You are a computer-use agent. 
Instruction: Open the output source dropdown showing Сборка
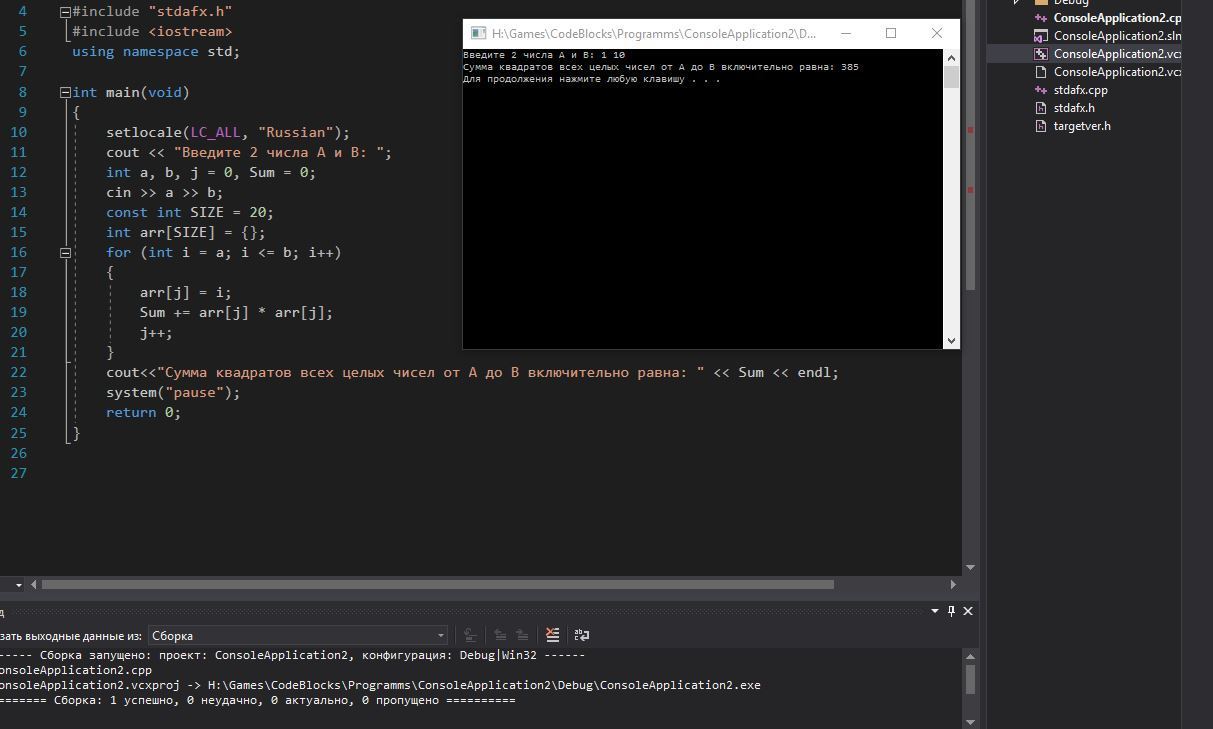coord(298,635)
